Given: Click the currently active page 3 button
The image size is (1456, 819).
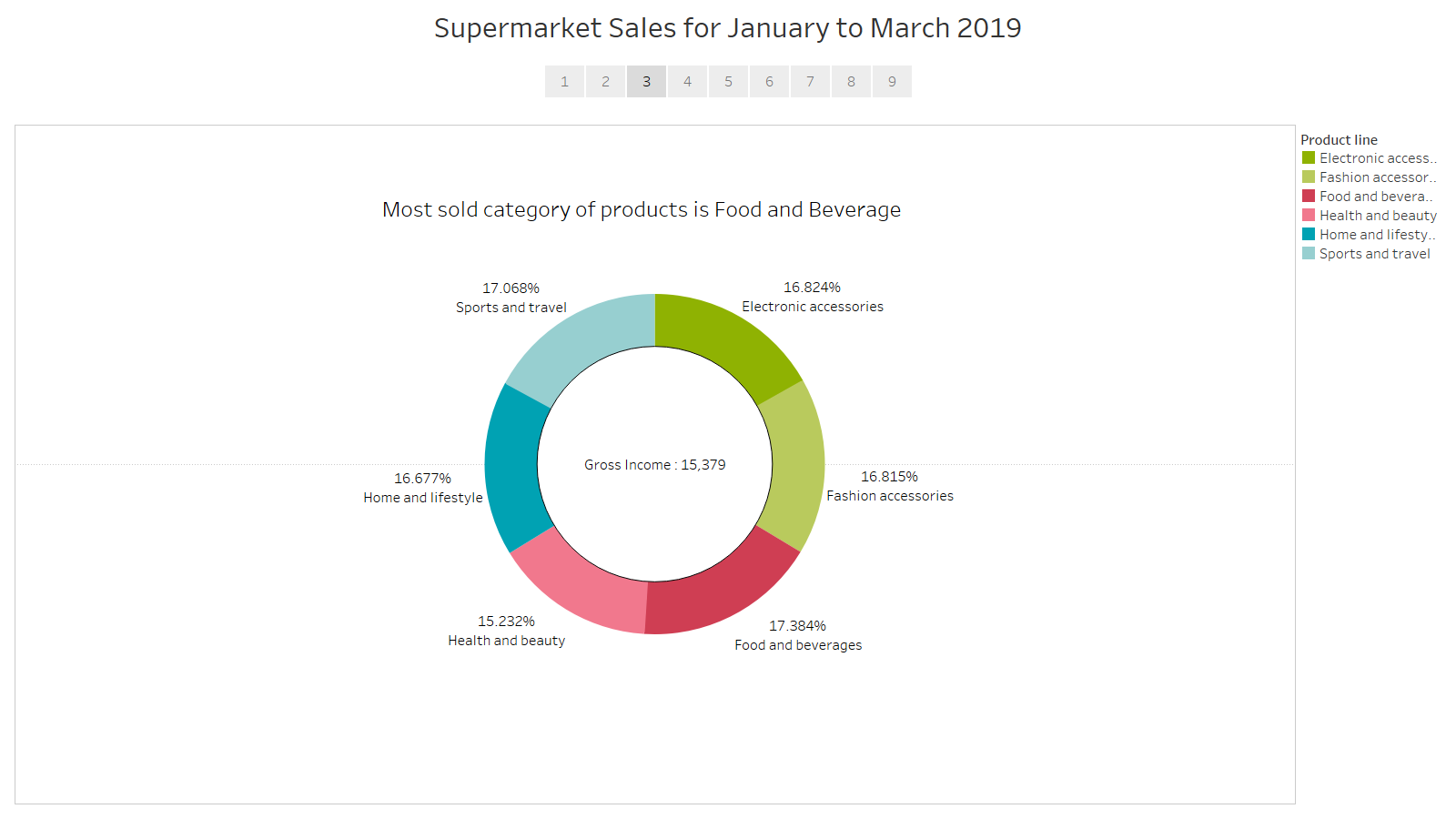Looking at the screenshot, I should click(x=646, y=81).
